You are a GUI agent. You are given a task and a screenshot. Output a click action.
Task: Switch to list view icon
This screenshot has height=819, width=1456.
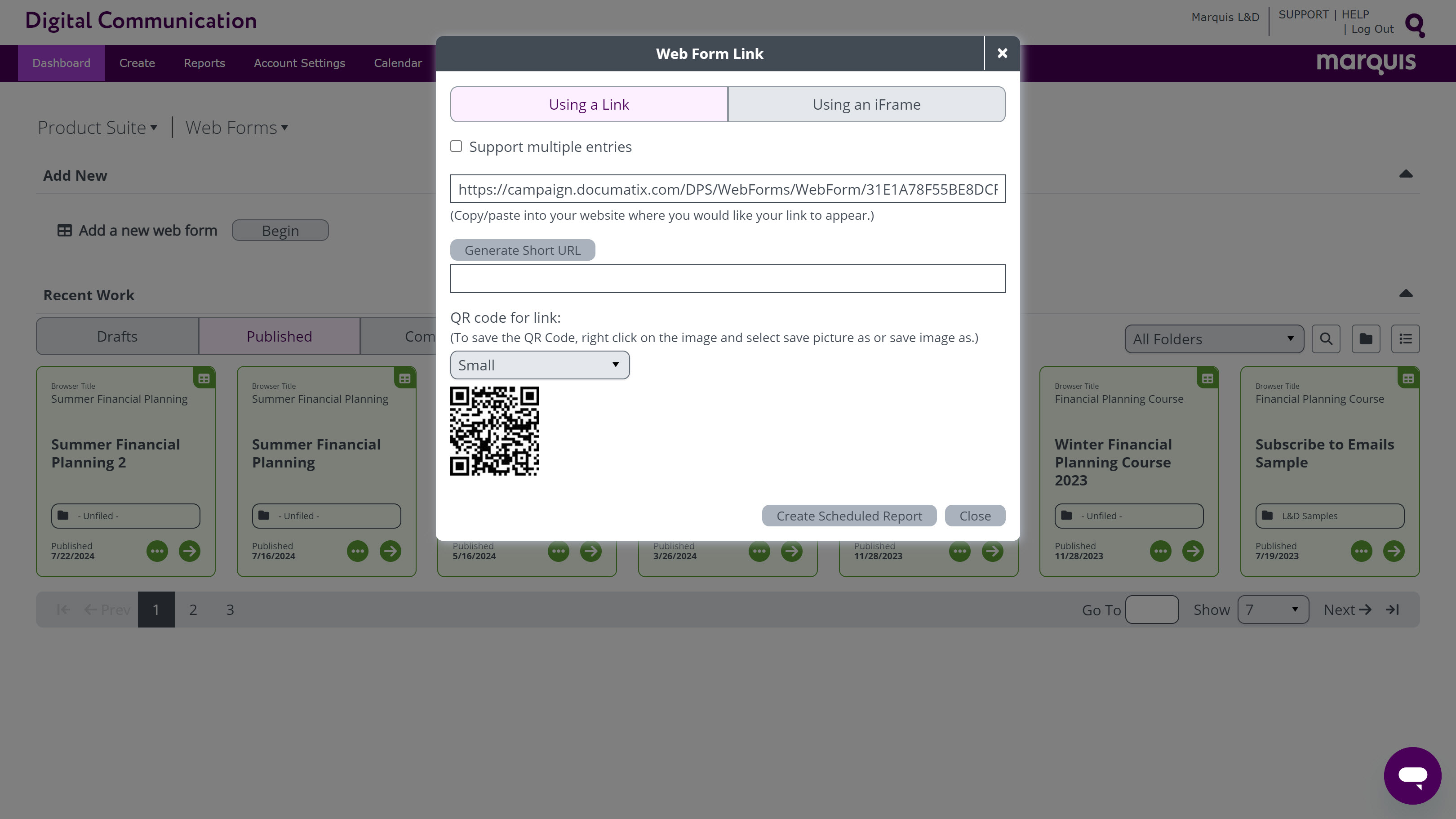point(1405,338)
